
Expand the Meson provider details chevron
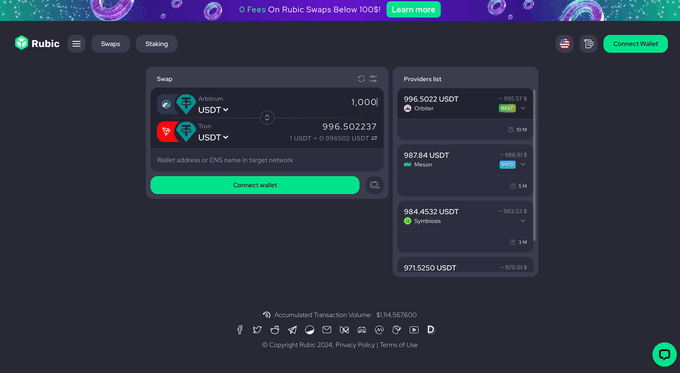tap(523, 165)
